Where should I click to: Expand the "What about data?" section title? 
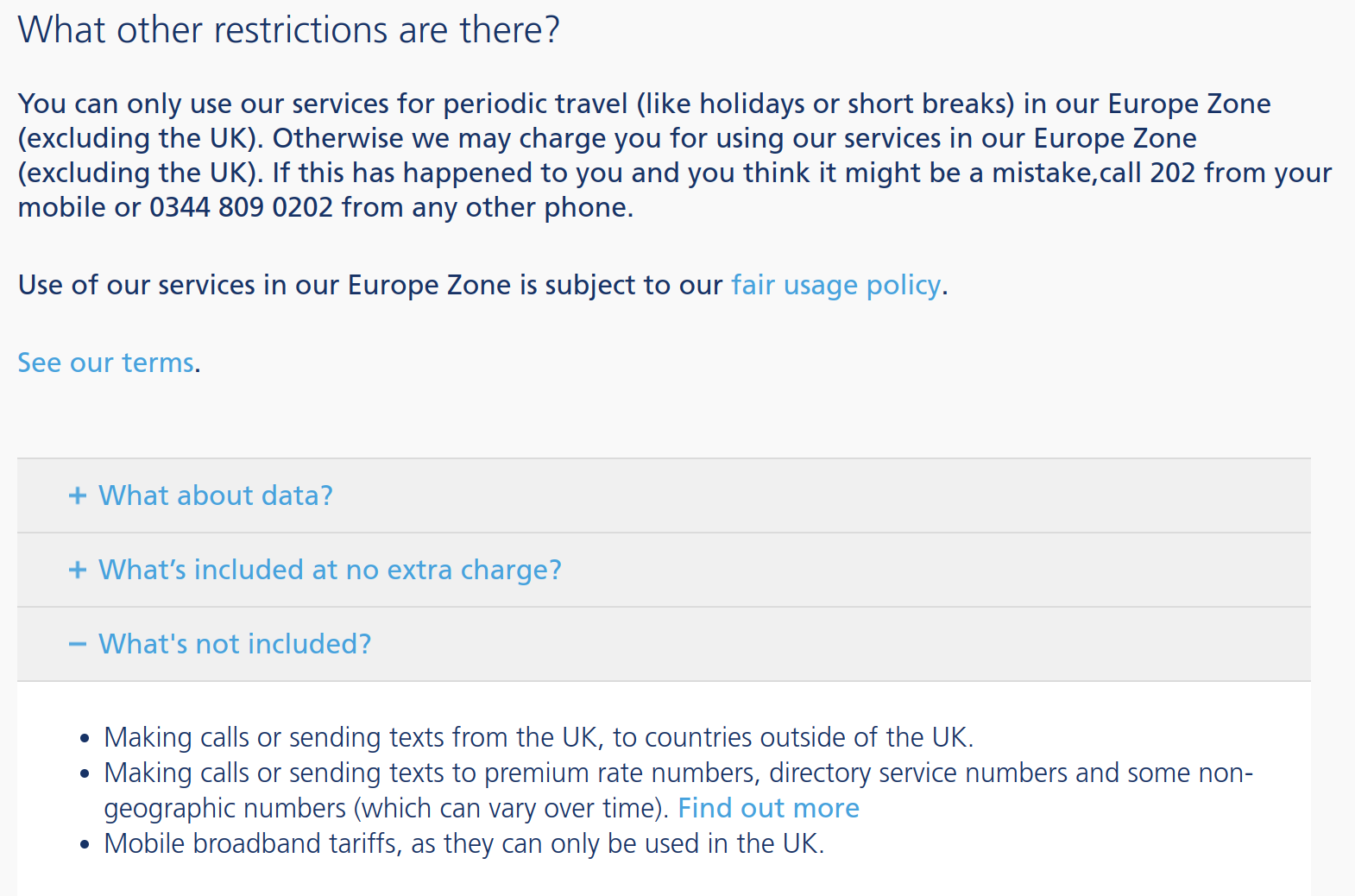coord(216,495)
